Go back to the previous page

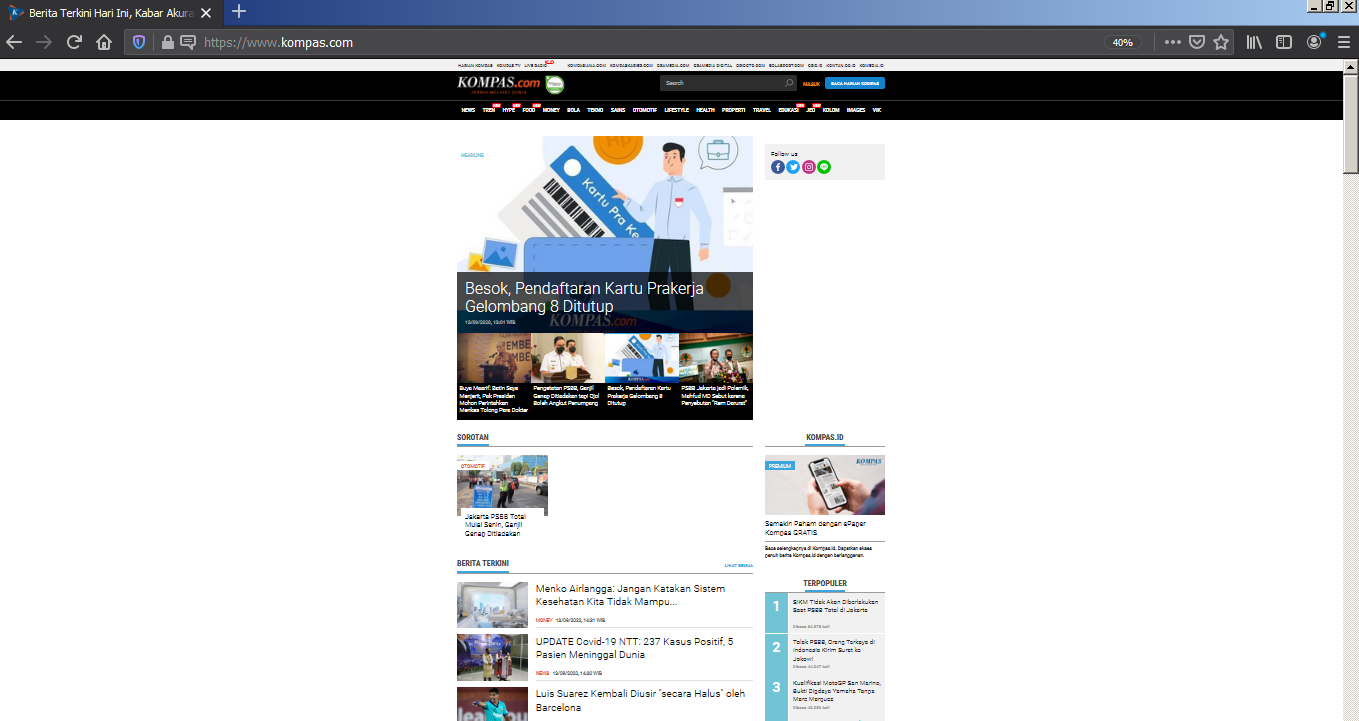[x=14, y=42]
